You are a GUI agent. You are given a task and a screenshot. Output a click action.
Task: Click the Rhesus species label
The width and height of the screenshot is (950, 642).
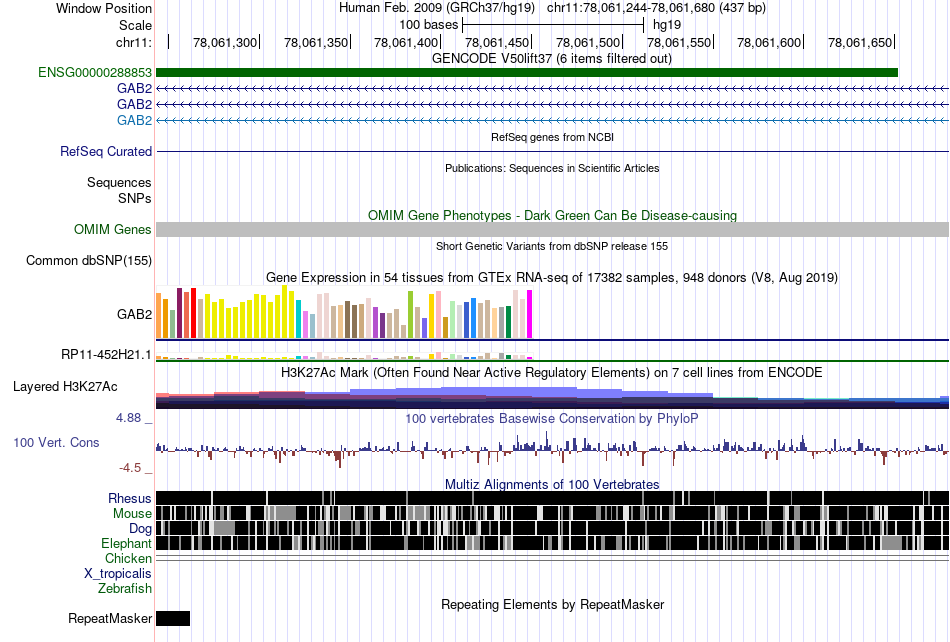130,498
